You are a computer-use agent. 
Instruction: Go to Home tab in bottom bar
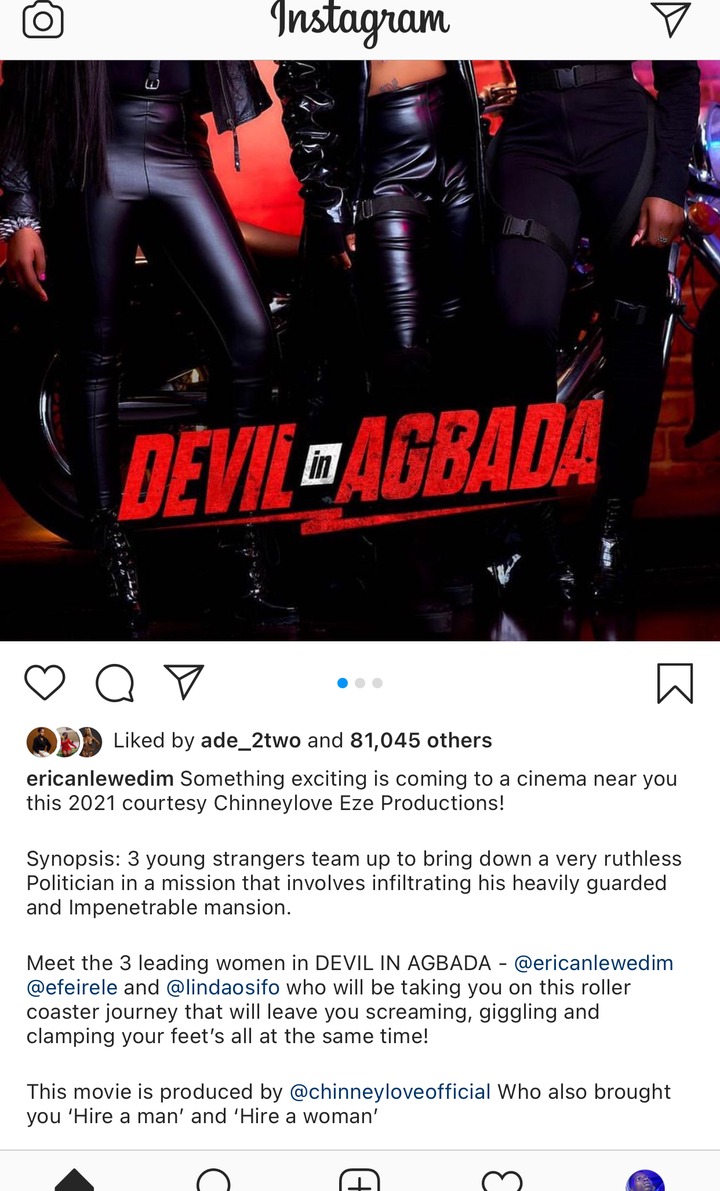[74, 1180]
